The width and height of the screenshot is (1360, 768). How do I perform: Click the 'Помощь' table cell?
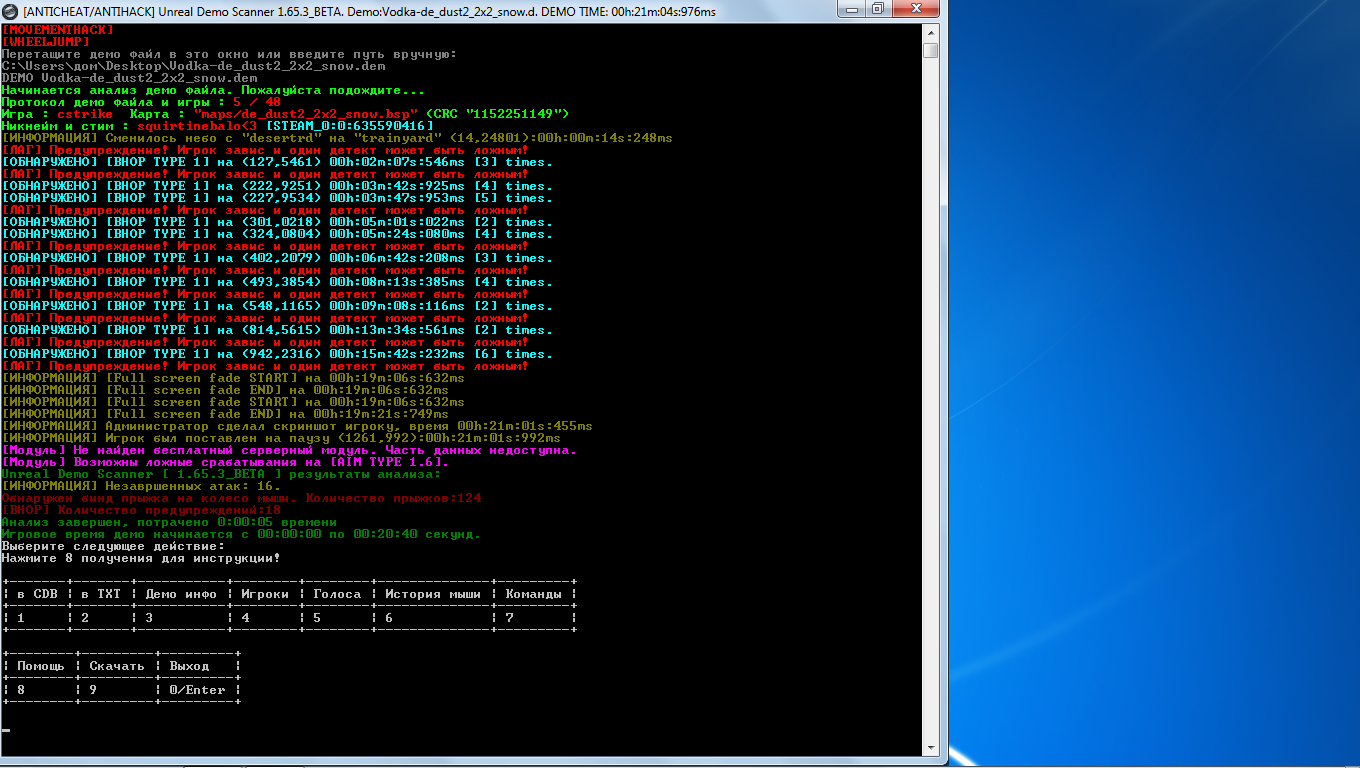tap(42, 666)
